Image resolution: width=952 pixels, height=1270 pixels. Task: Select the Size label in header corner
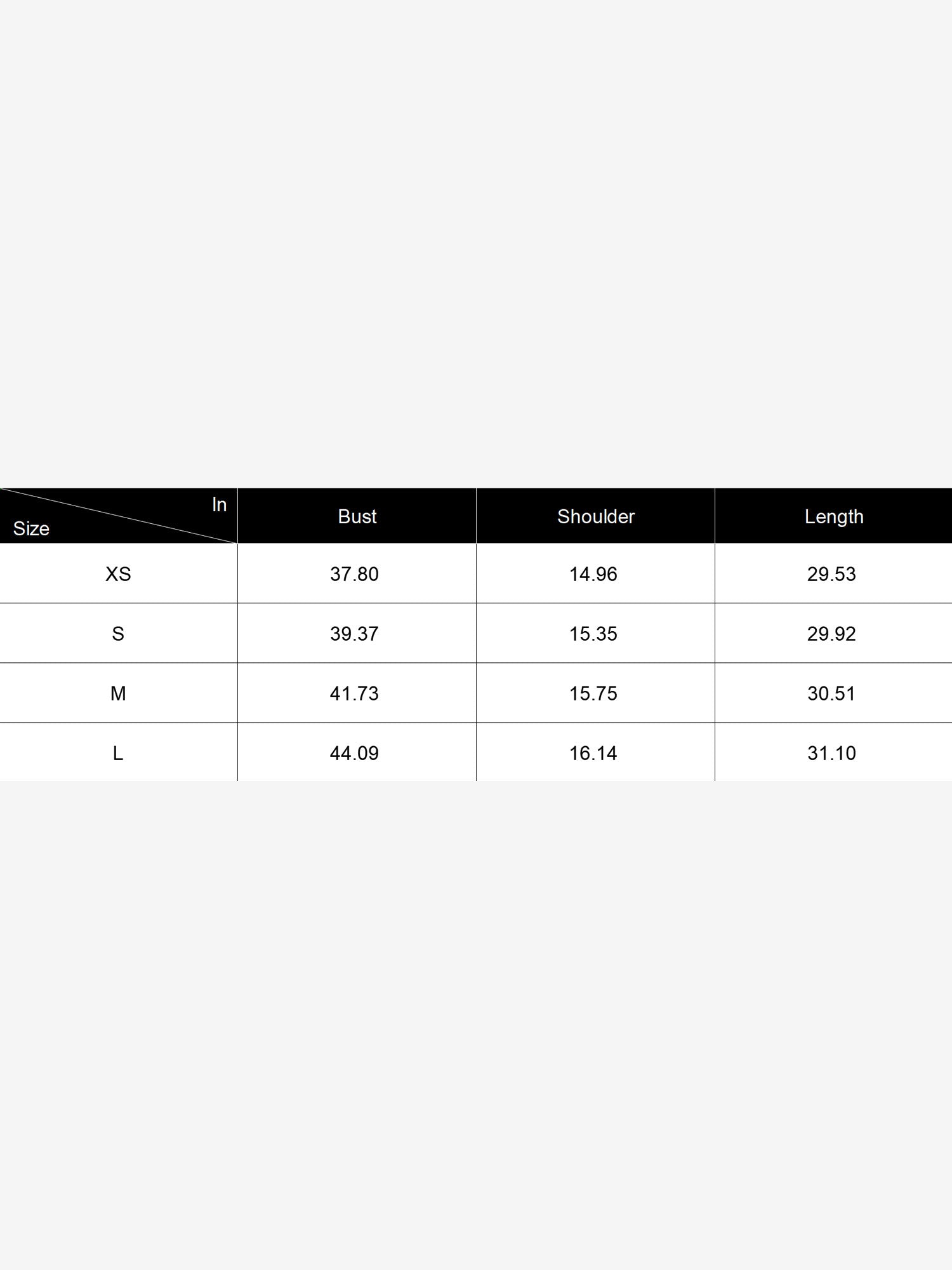pos(31,528)
